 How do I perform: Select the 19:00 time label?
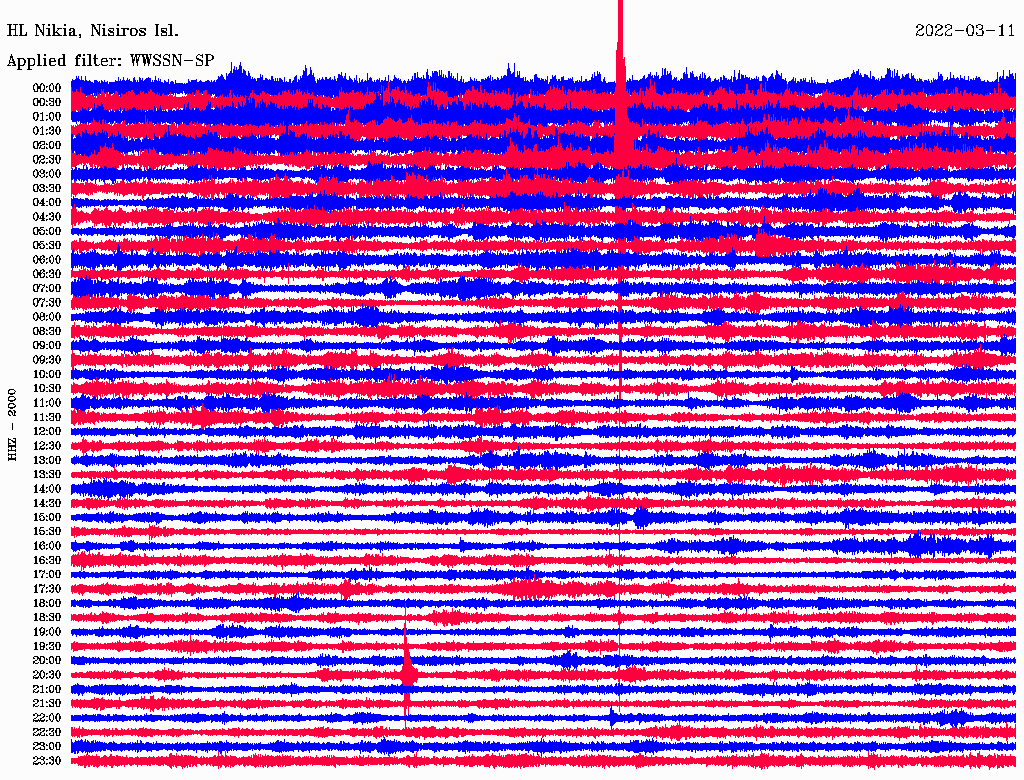pyautogui.click(x=47, y=632)
